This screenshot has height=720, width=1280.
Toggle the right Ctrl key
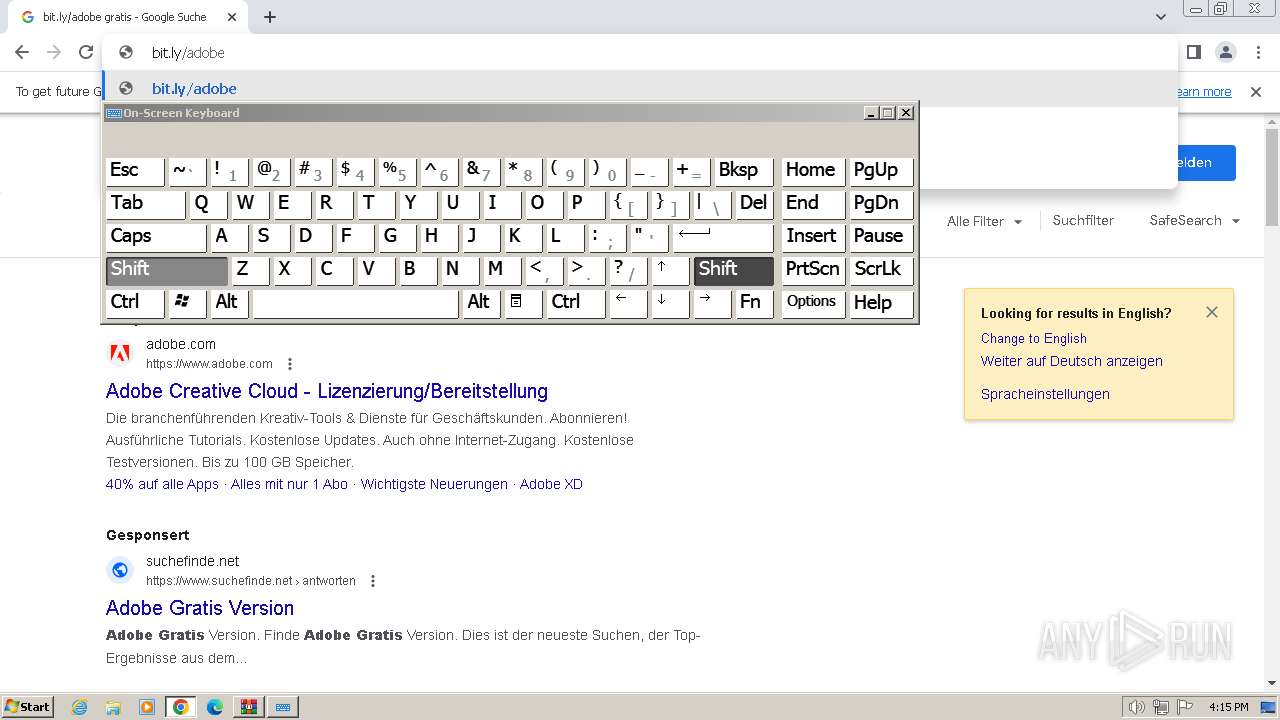[575, 302]
